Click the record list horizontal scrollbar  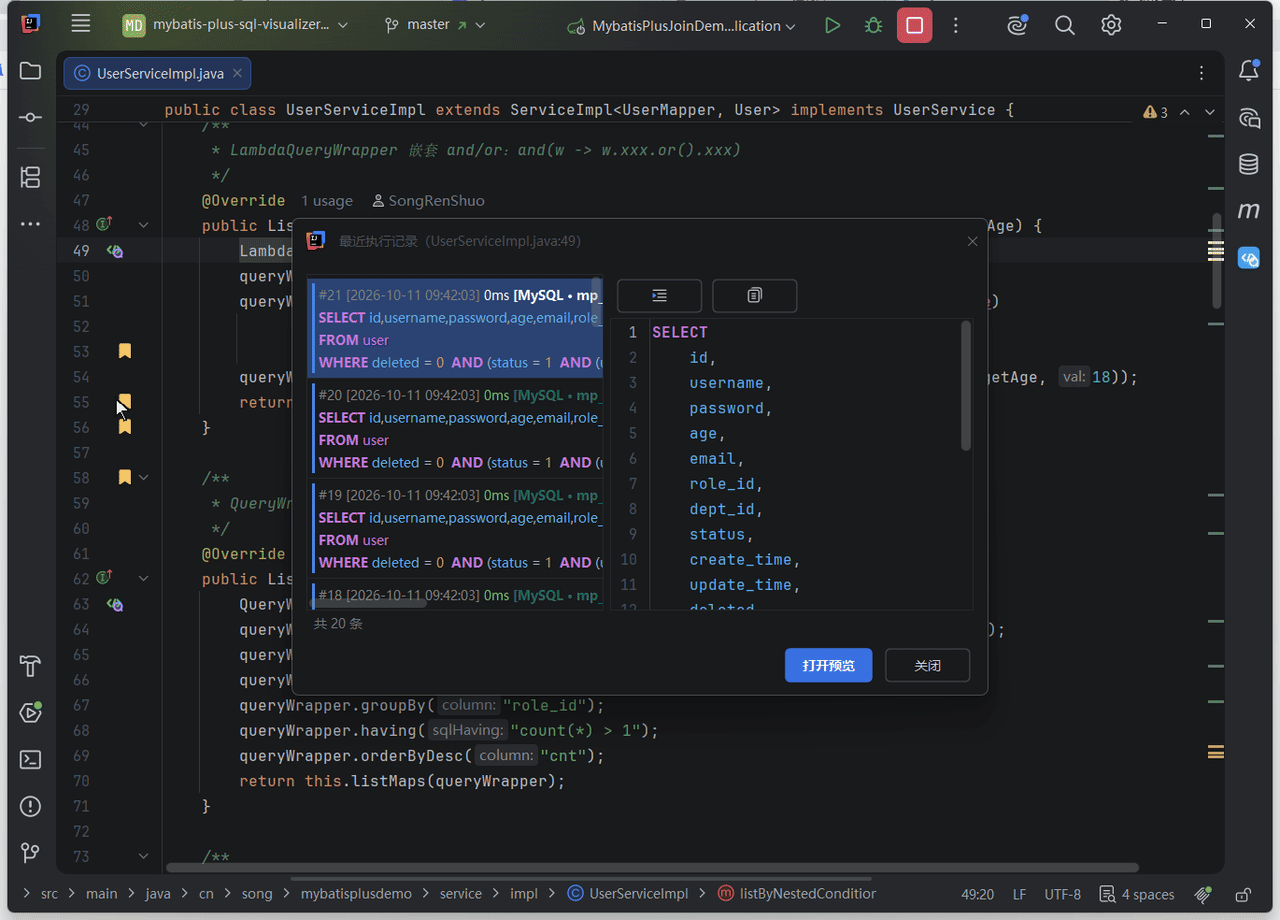tap(370, 603)
